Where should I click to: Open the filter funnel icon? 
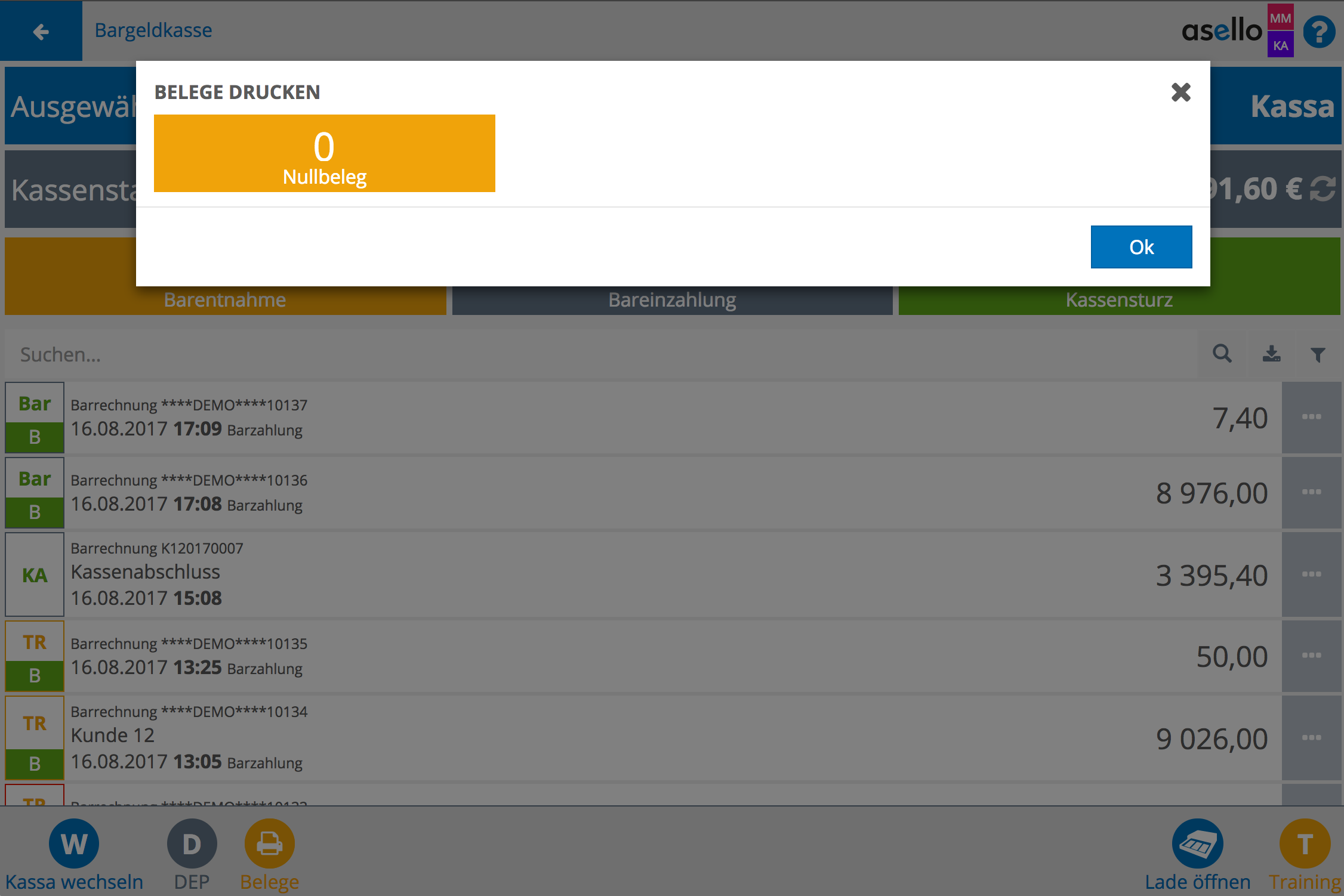(x=1318, y=354)
